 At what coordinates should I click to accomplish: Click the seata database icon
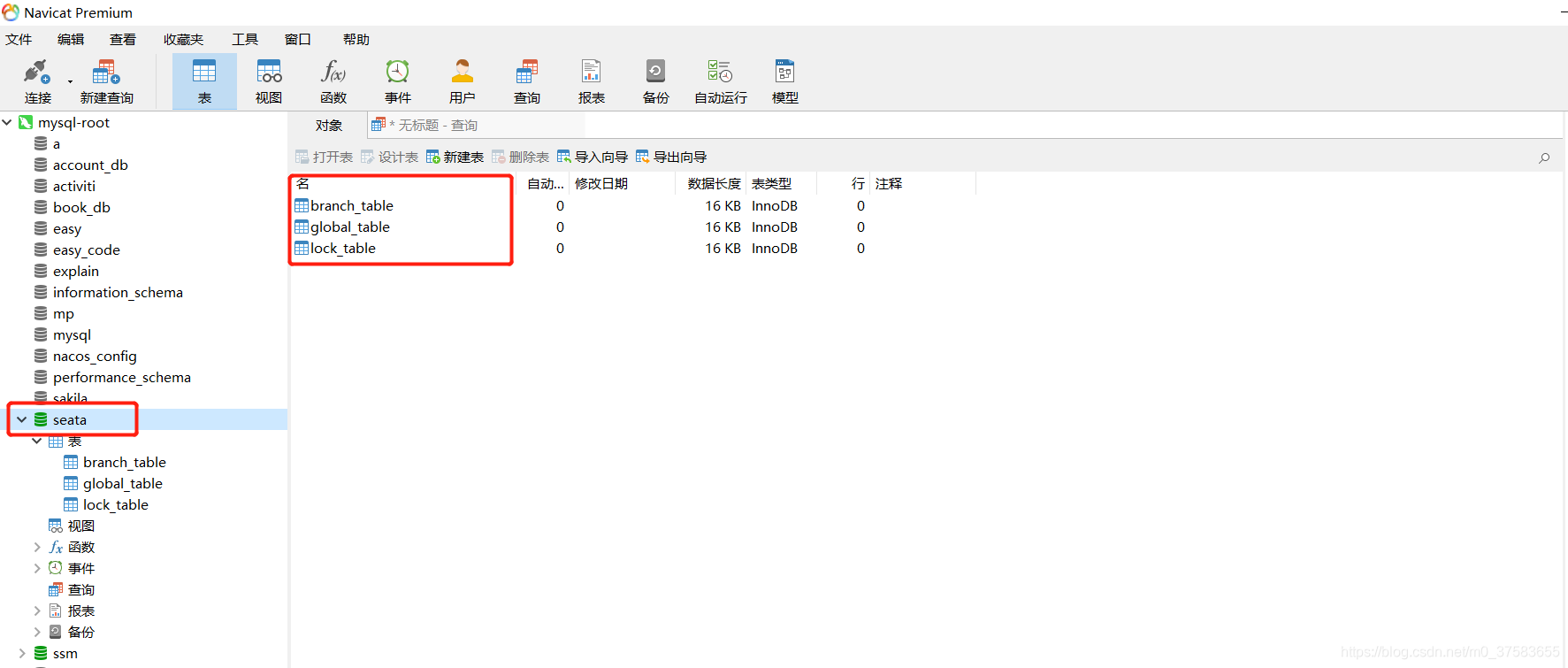pyautogui.click(x=41, y=420)
